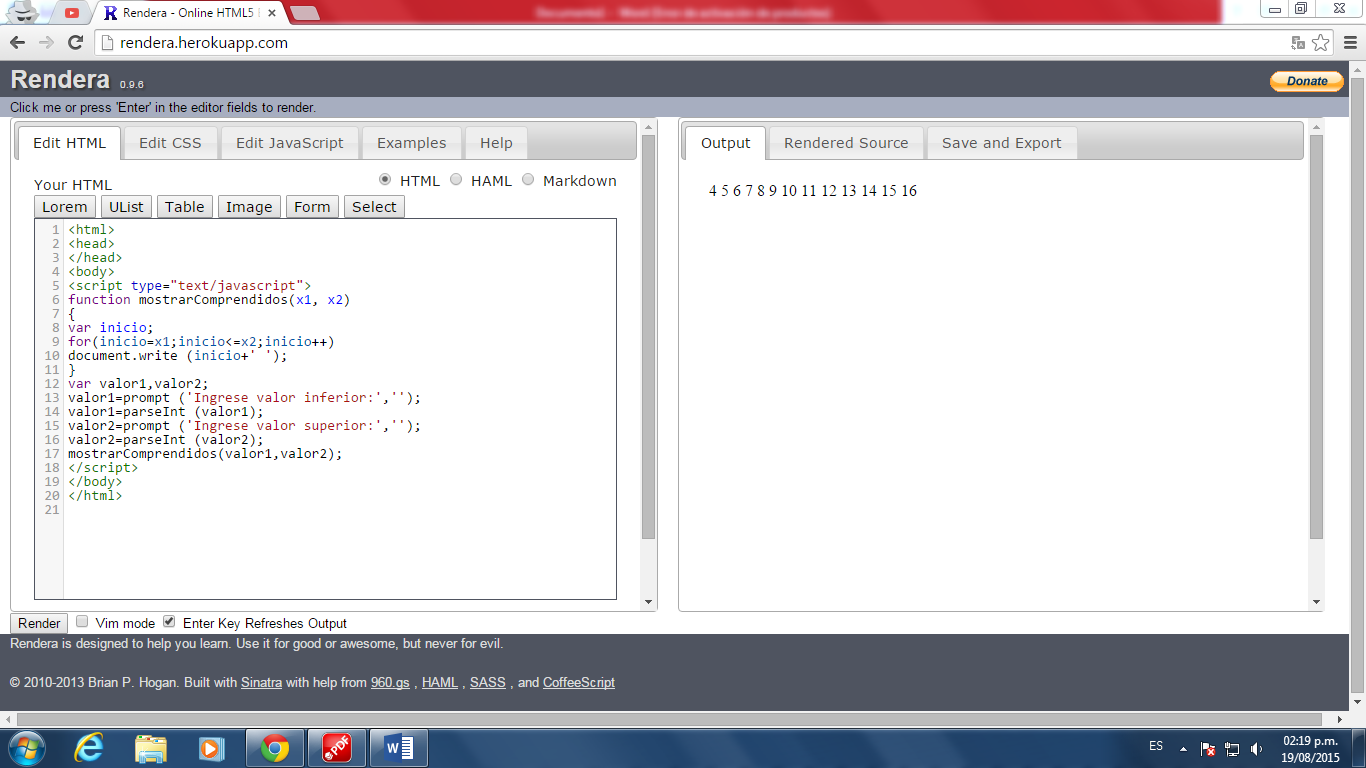Switch to Microsoft Word from taskbar
This screenshot has height=768, width=1366.
[399, 748]
